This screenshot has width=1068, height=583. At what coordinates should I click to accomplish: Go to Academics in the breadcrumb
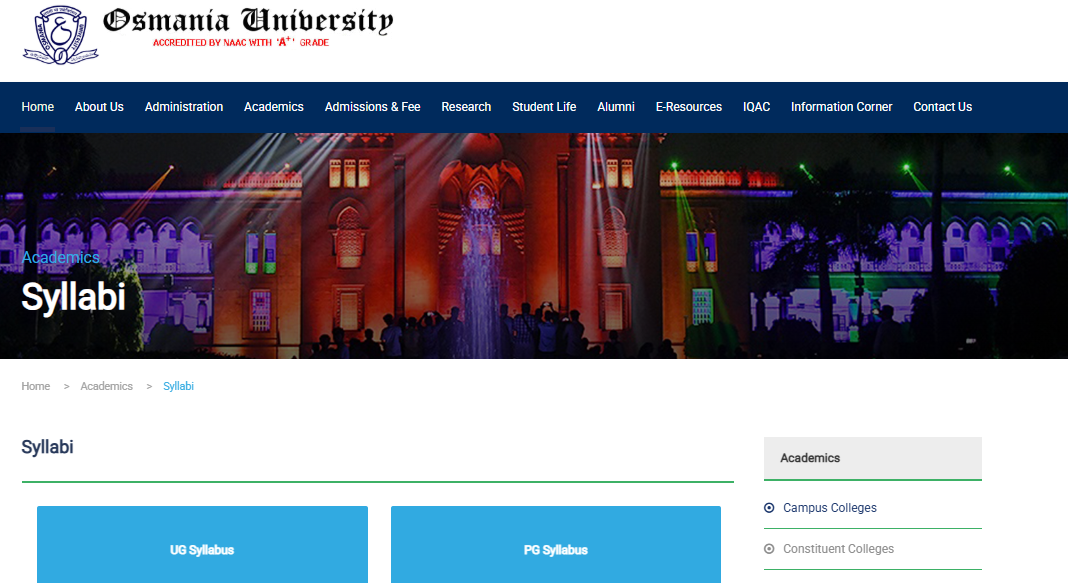click(x=106, y=386)
